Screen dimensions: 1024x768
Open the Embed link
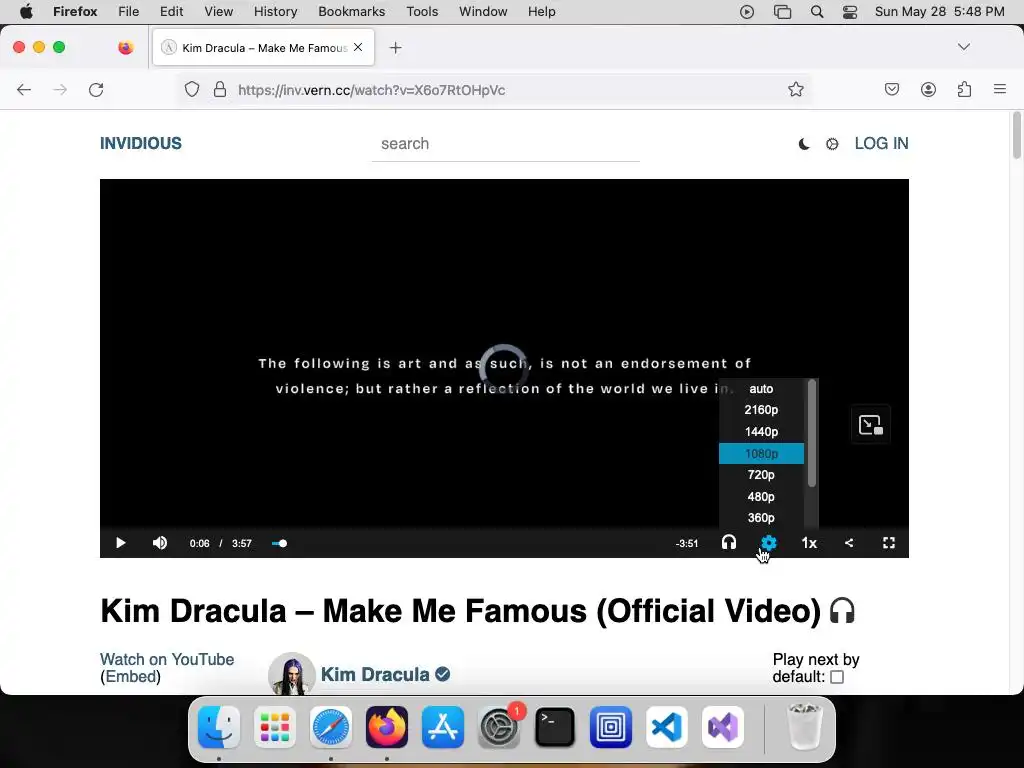click(x=131, y=676)
